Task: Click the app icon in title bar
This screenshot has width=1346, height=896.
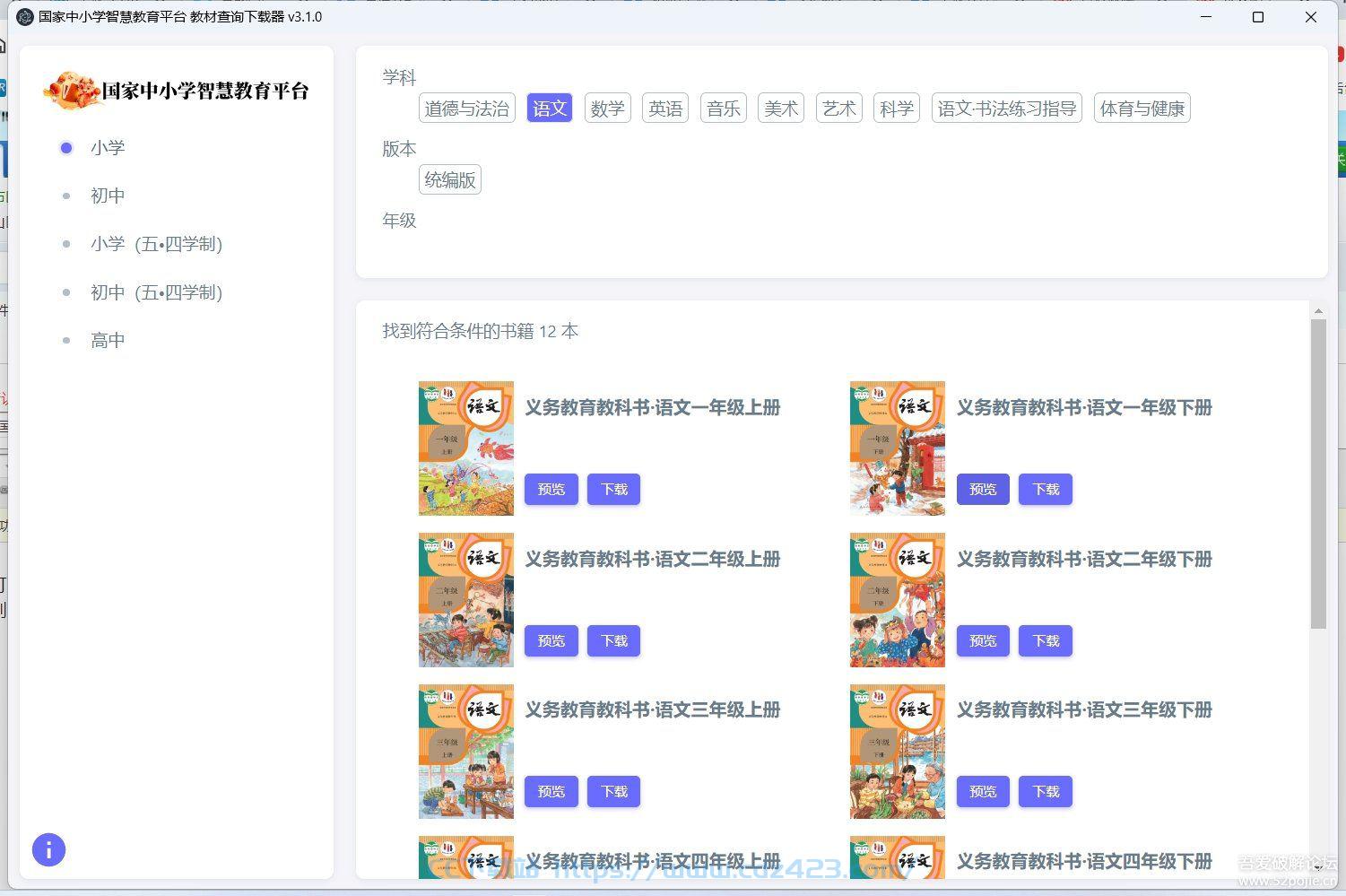Action: click(25, 17)
